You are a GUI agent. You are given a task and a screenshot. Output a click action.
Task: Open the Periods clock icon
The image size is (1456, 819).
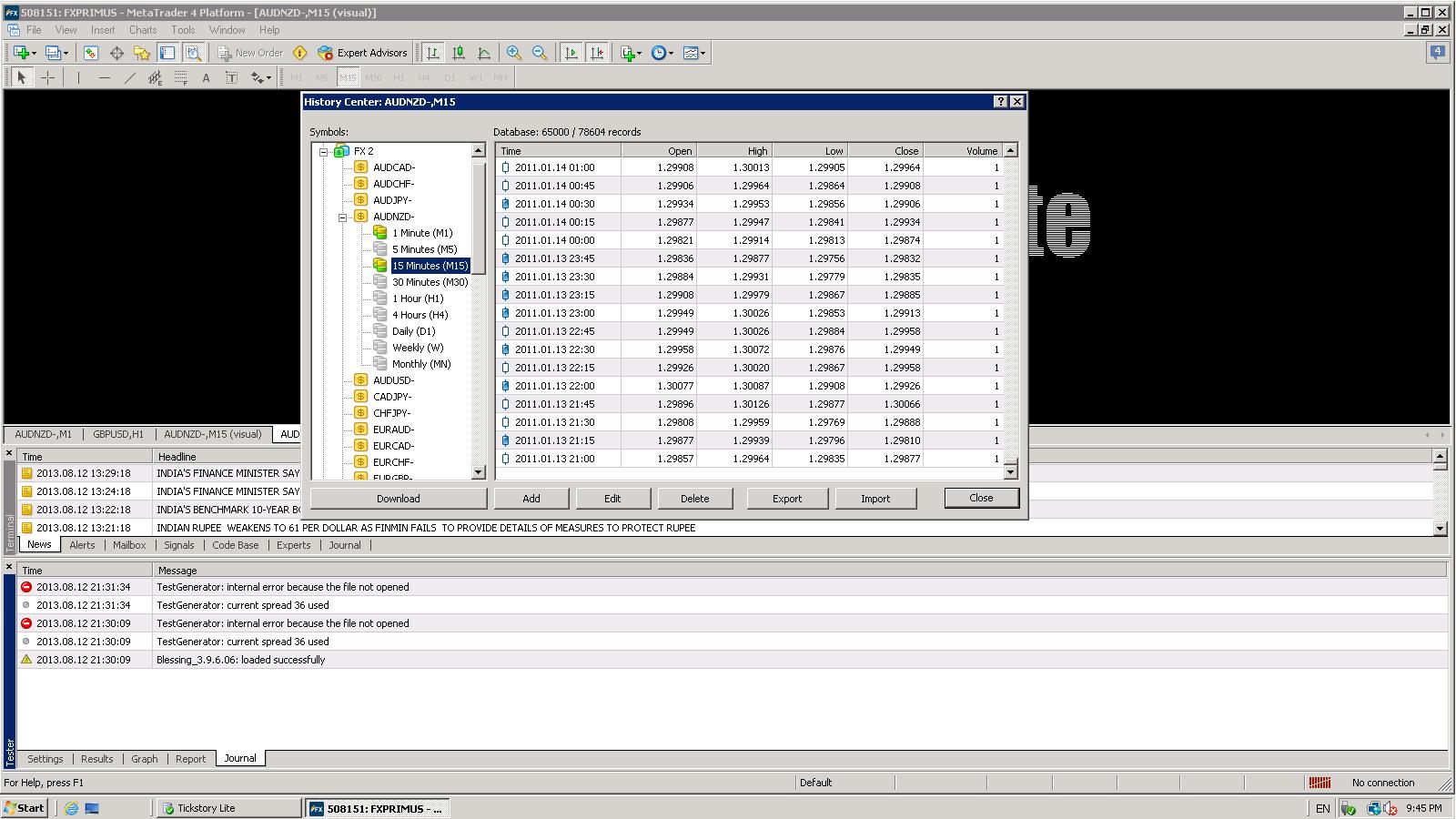coord(659,53)
